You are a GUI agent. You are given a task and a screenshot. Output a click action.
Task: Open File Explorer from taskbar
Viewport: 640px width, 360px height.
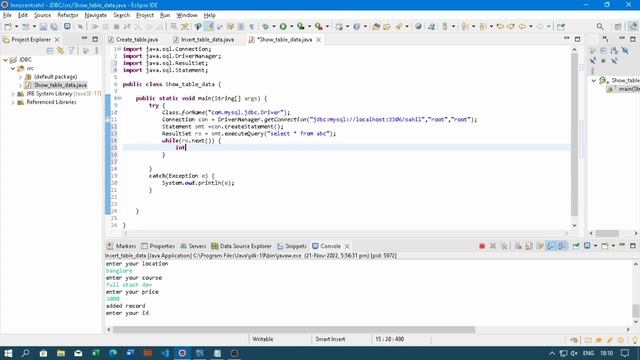click(61, 353)
